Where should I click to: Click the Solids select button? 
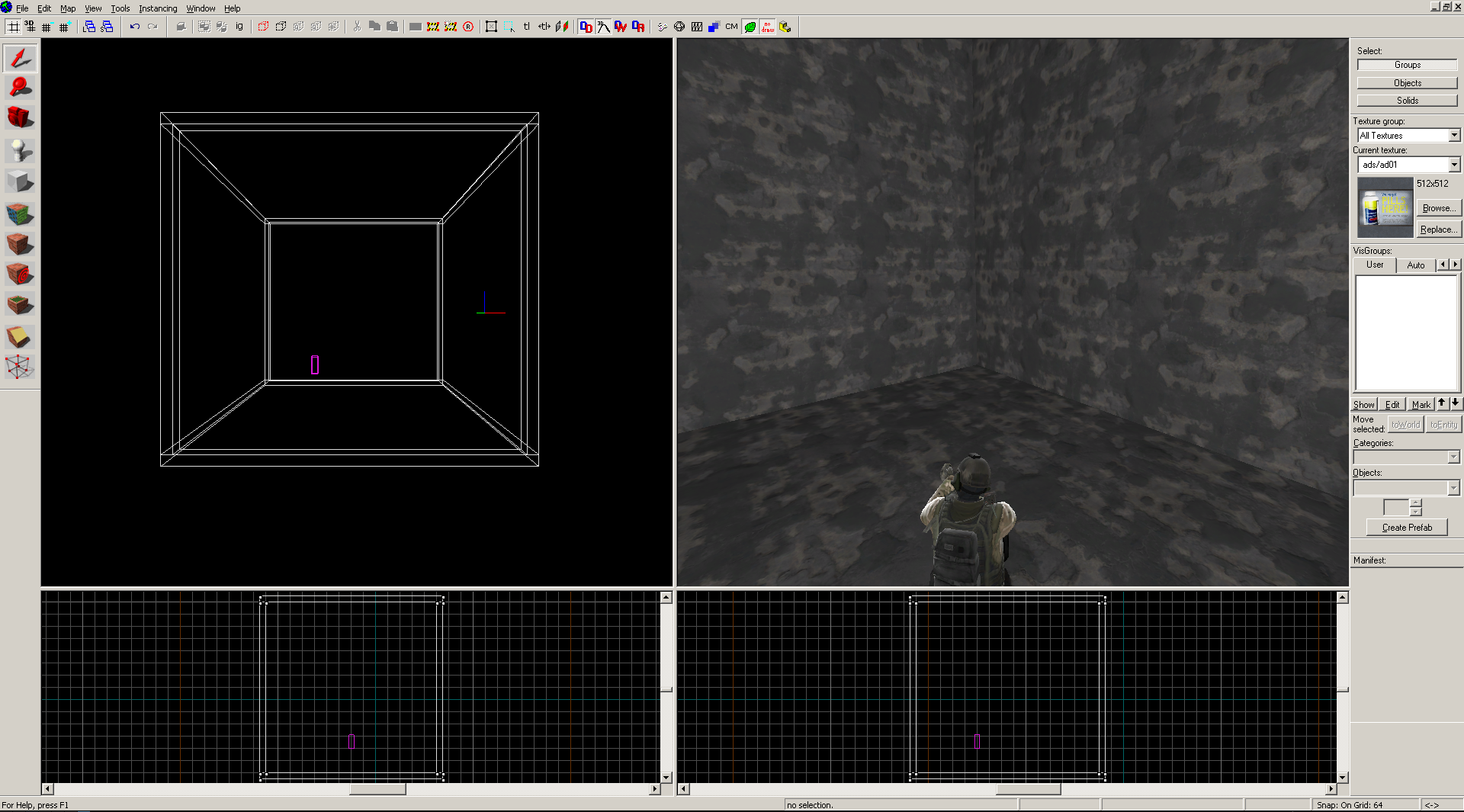coord(1407,101)
